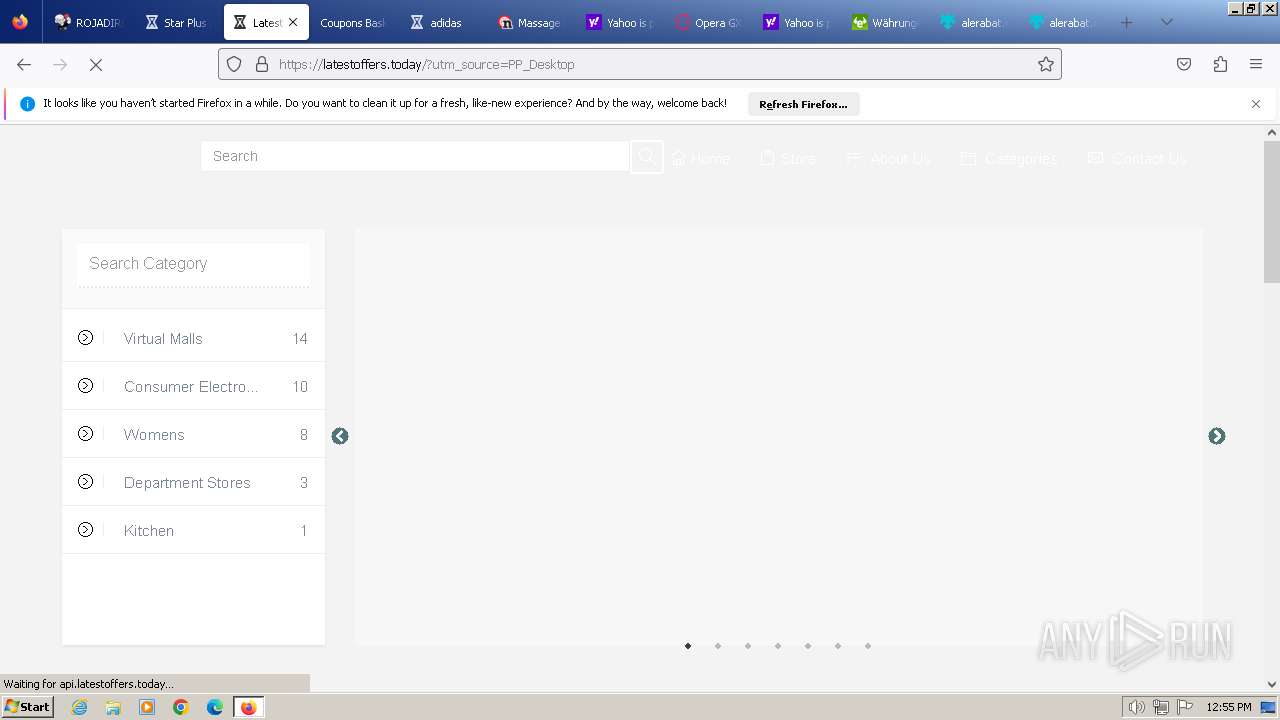
Task: Open Firefox application hamburger menu
Action: tap(1256, 64)
